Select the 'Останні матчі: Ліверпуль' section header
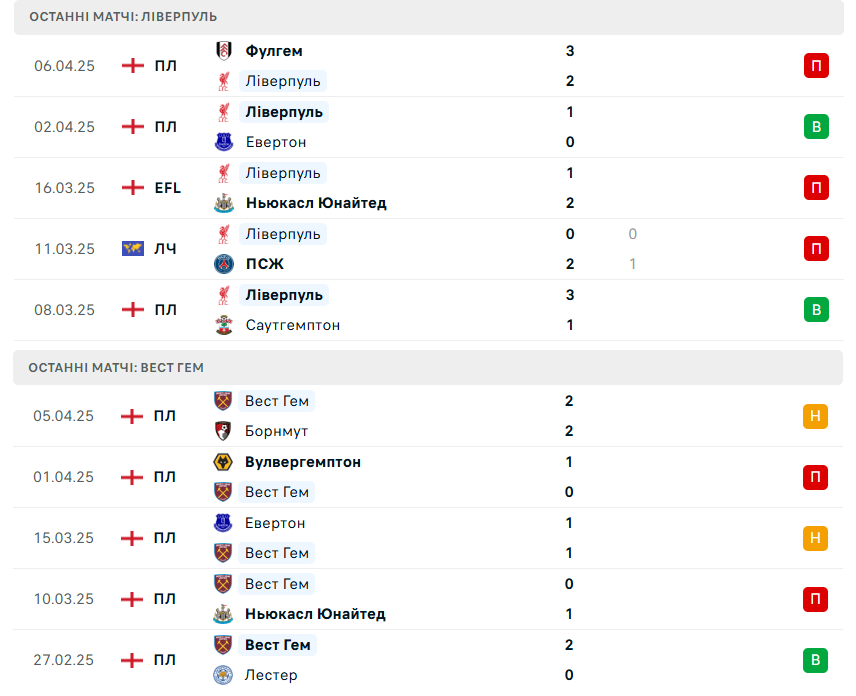Image resolution: width=856 pixels, height=696 pixels. tap(429, 17)
